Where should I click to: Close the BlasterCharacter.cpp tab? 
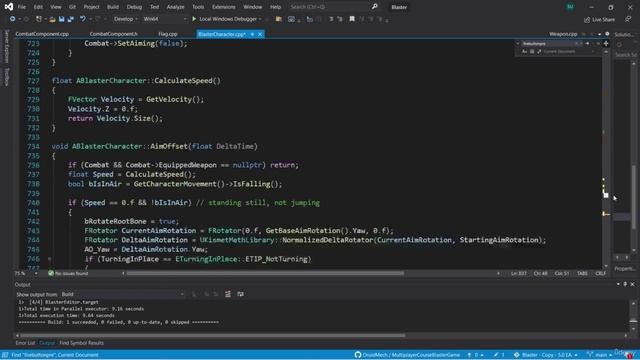point(260,34)
